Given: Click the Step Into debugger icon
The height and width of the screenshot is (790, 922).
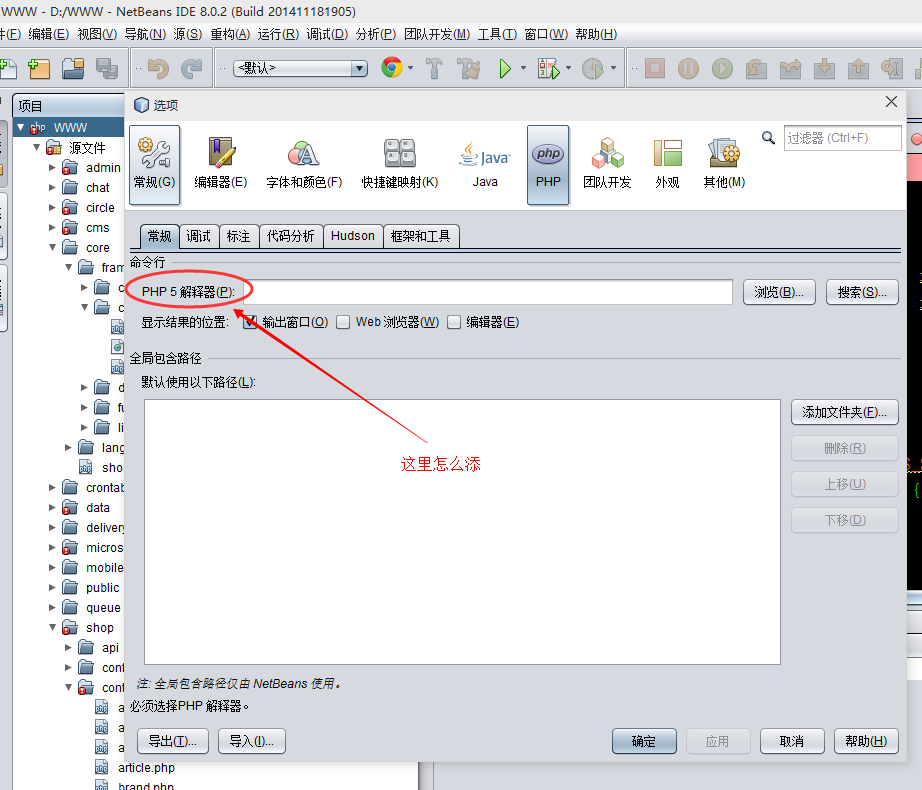Looking at the screenshot, I should tap(790, 69).
